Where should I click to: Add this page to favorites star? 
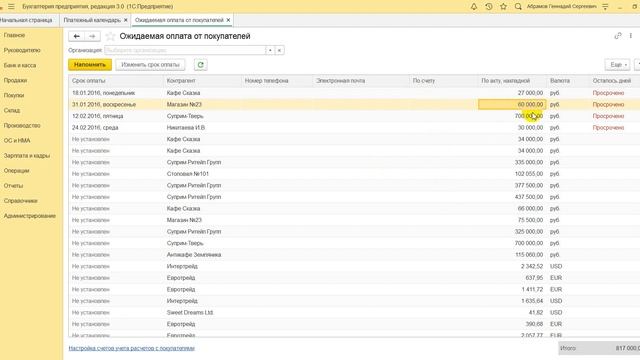tap(110, 36)
